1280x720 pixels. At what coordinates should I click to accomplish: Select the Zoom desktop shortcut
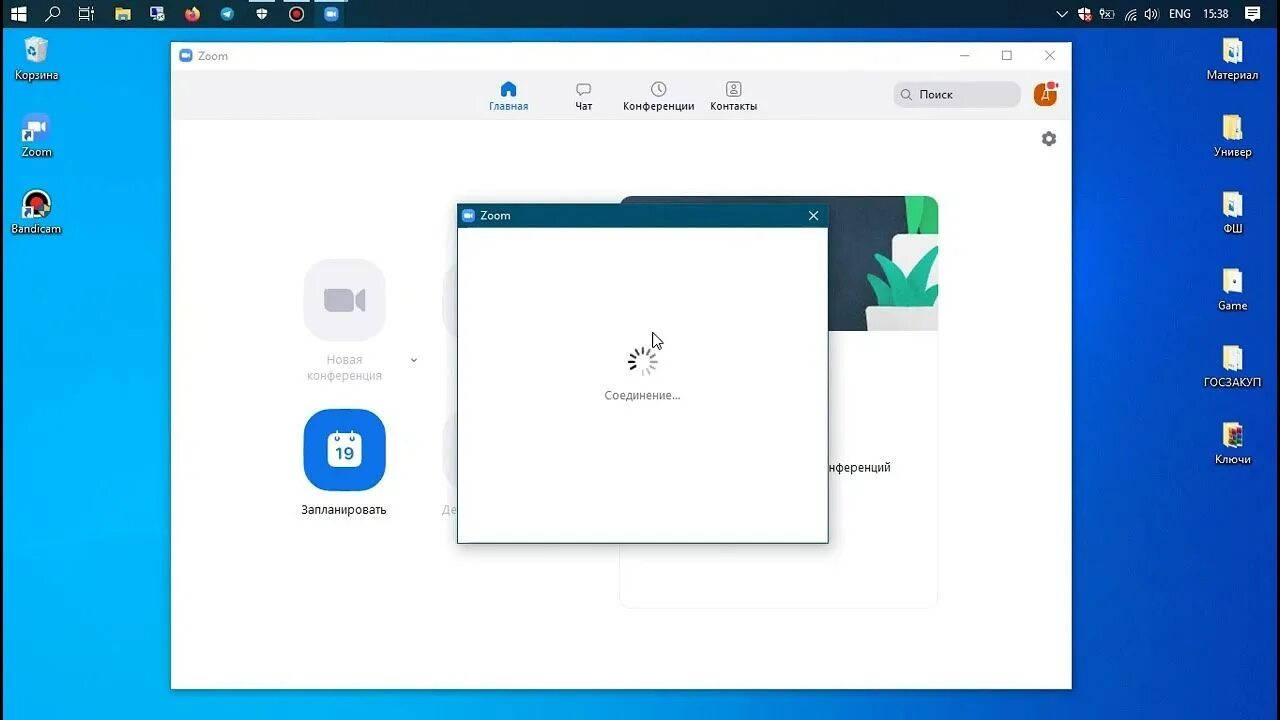pyautogui.click(x=36, y=135)
